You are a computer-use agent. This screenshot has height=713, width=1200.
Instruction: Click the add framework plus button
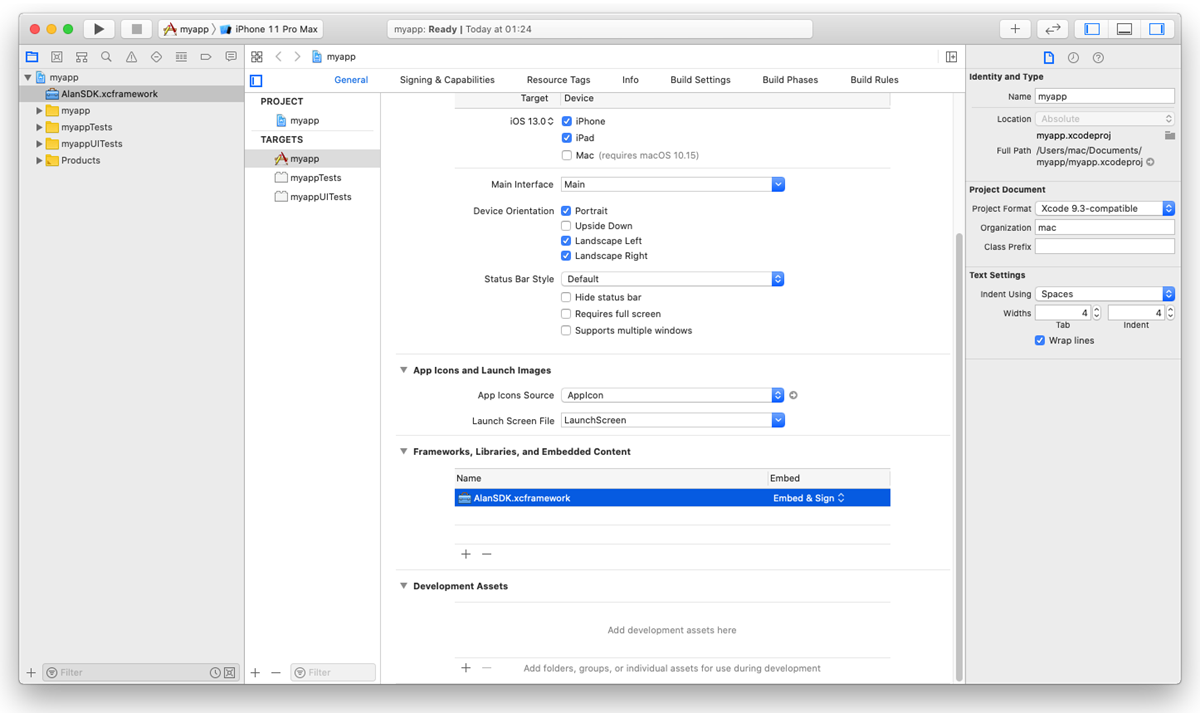pyautogui.click(x=465, y=554)
